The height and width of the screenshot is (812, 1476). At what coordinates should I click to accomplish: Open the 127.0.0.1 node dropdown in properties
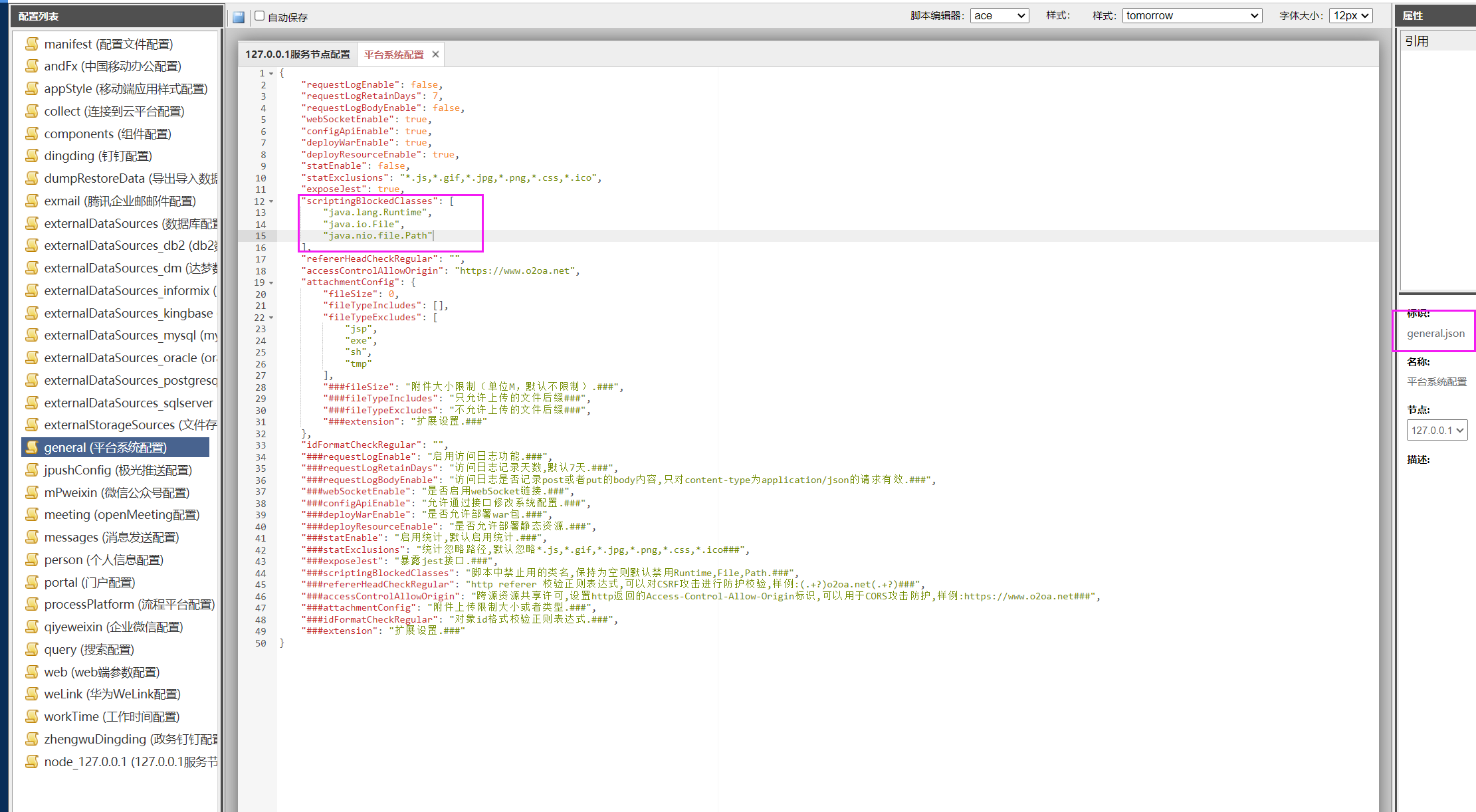(x=1437, y=430)
